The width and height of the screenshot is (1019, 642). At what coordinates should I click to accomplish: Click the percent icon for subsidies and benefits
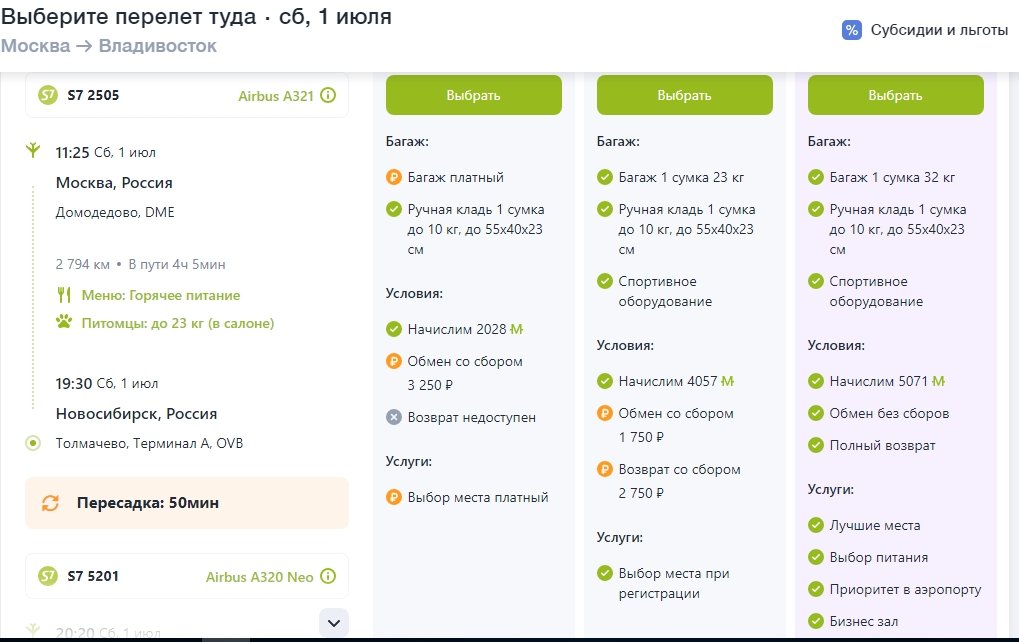tap(852, 30)
